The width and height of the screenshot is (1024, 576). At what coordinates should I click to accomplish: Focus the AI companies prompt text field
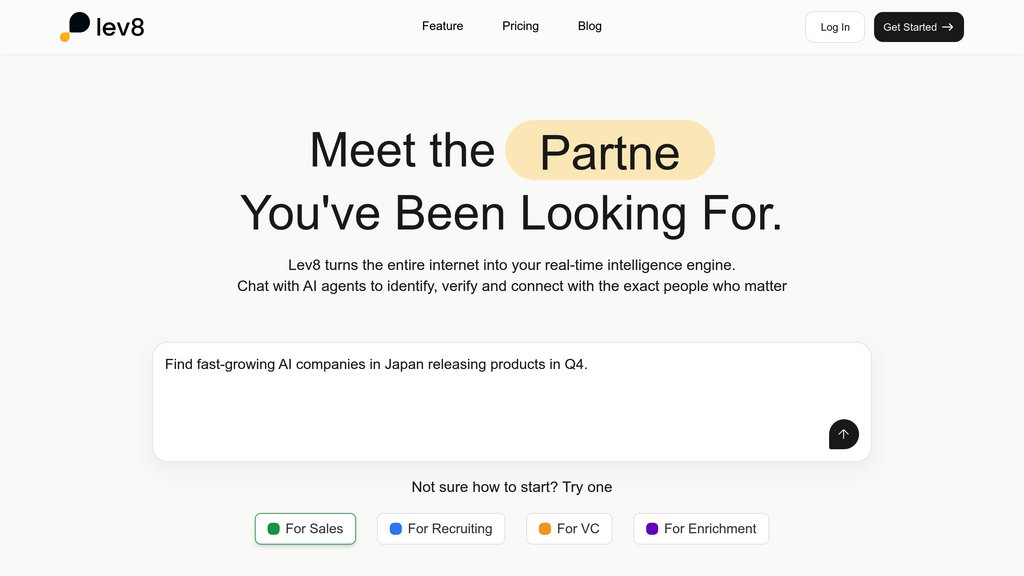[500, 400]
